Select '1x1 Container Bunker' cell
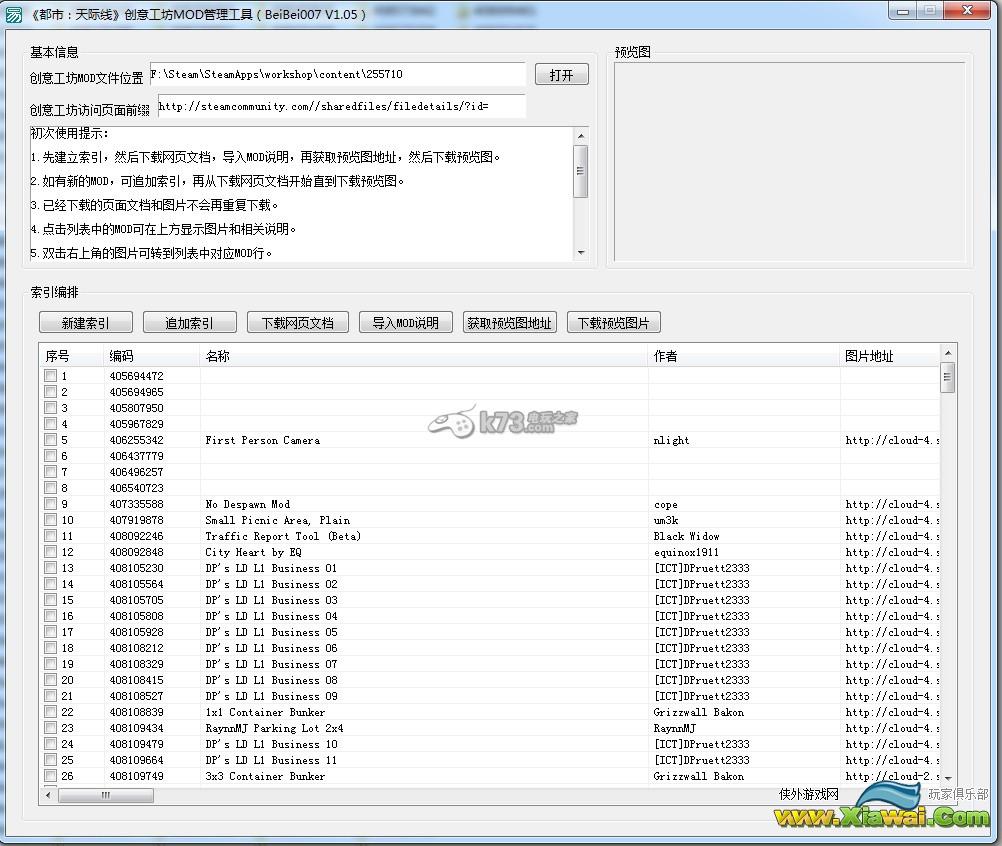The height and width of the screenshot is (846, 1002). pos(265,712)
